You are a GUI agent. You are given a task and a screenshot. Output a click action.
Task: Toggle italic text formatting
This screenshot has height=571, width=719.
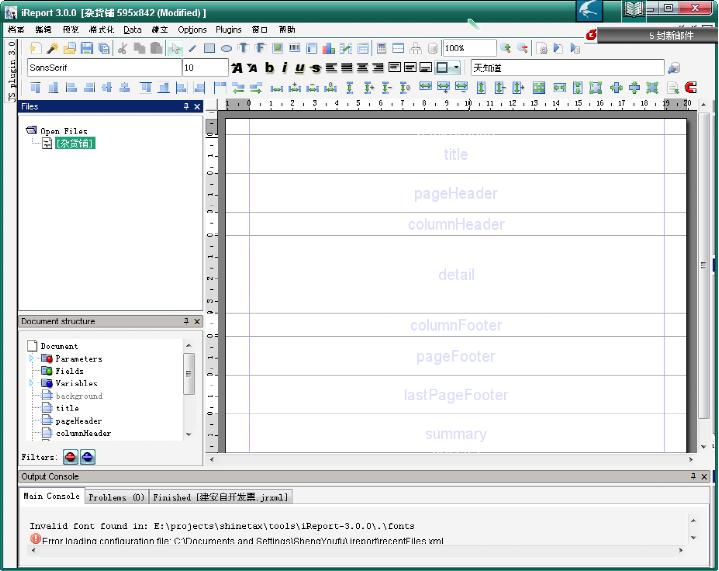tap(284, 68)
